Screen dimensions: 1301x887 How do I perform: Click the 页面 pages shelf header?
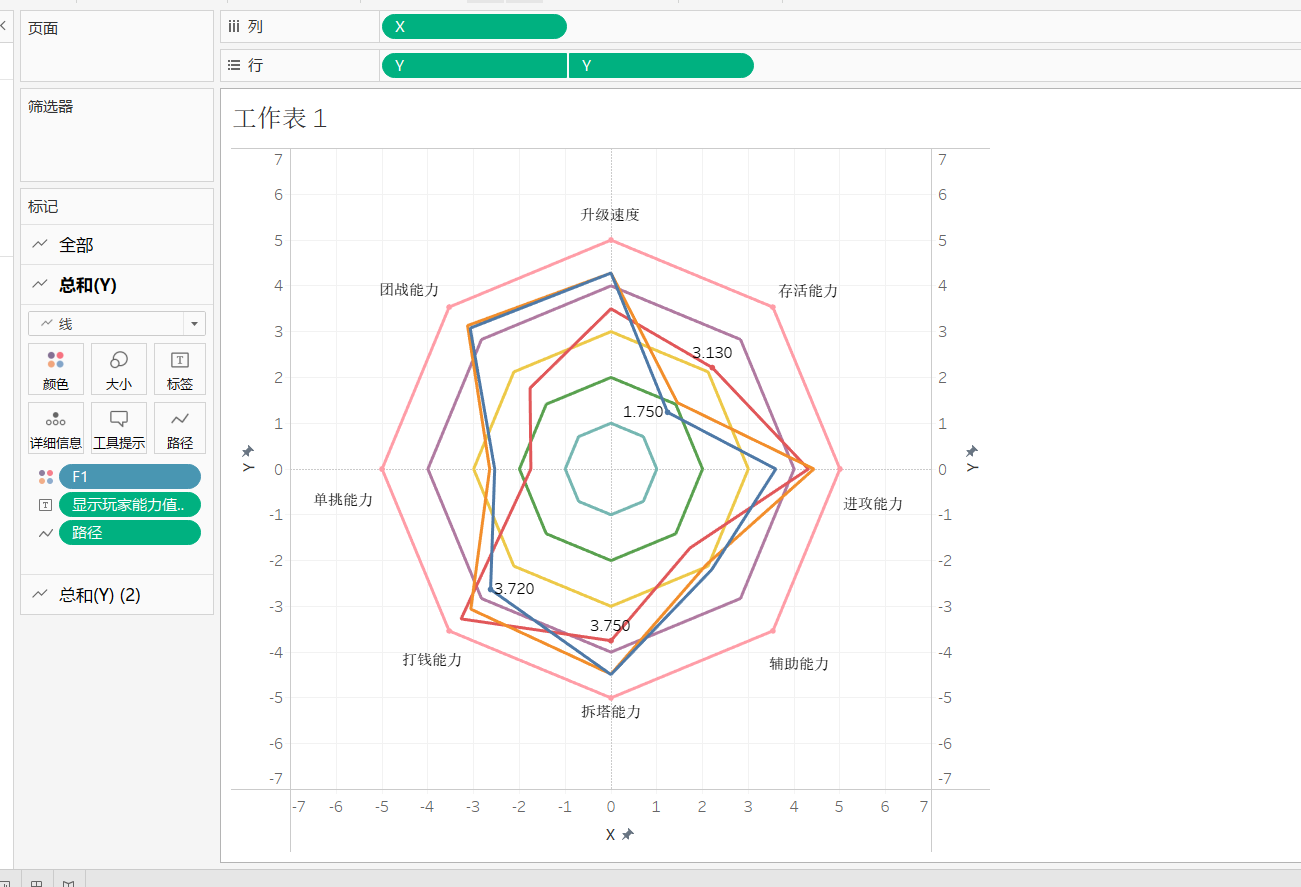pyautogui.click(x=43, y=28)
